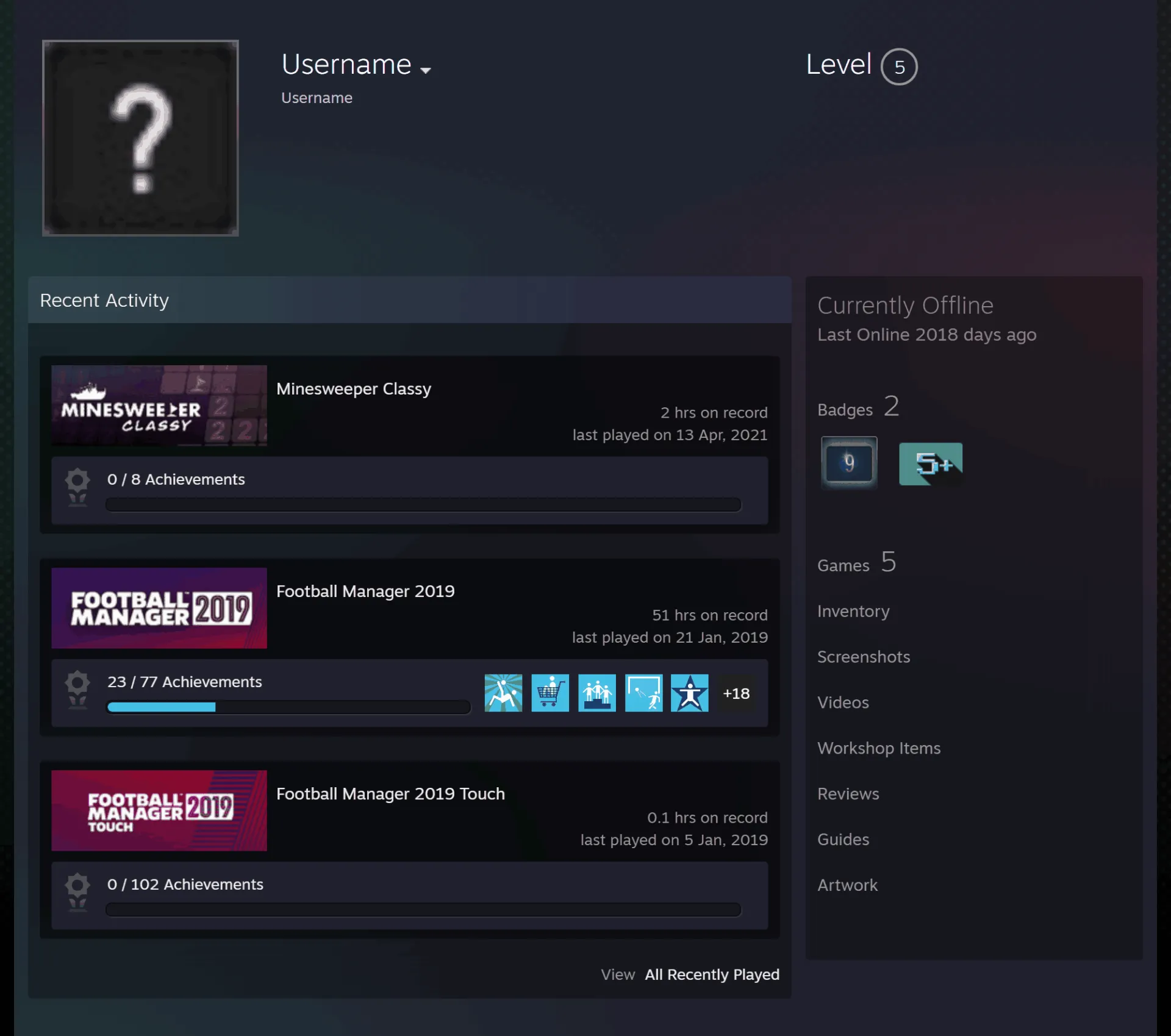The image size is (1171, 1036).
Task: Open the Badges section link
Action: [858, 407]
